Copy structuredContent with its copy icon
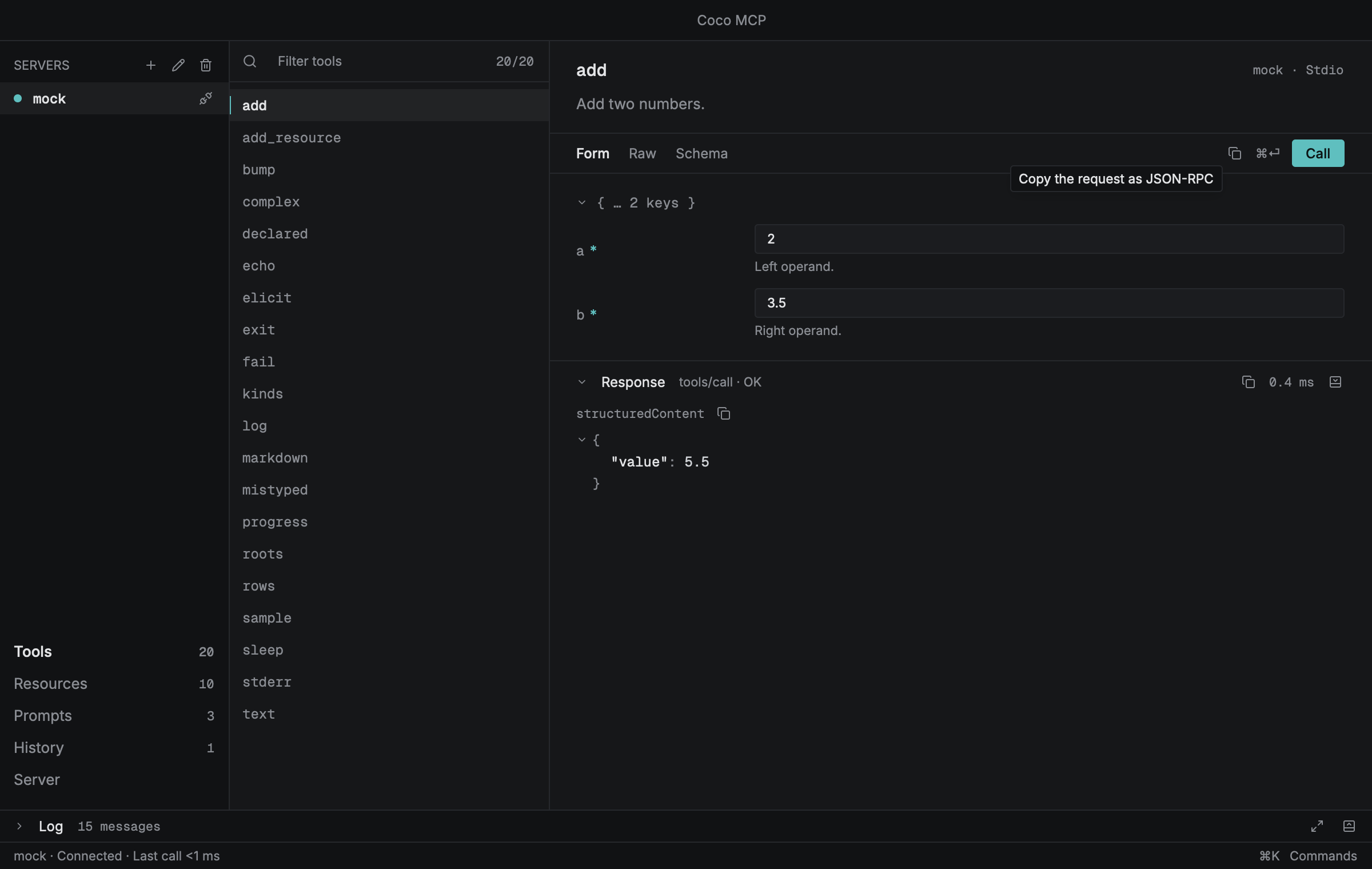The height and width of the screenshot is (869, 1372). [x=724, y=413]
